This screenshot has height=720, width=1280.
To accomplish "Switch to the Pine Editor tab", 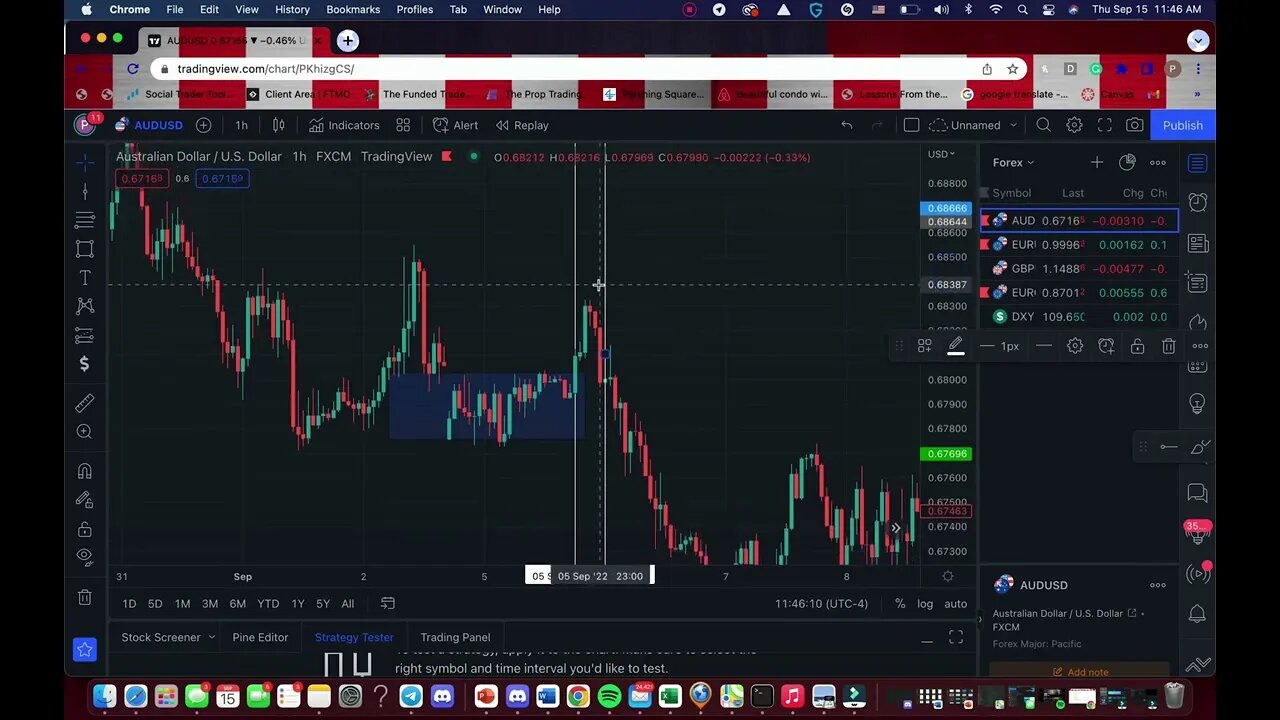I will [260, 637].
